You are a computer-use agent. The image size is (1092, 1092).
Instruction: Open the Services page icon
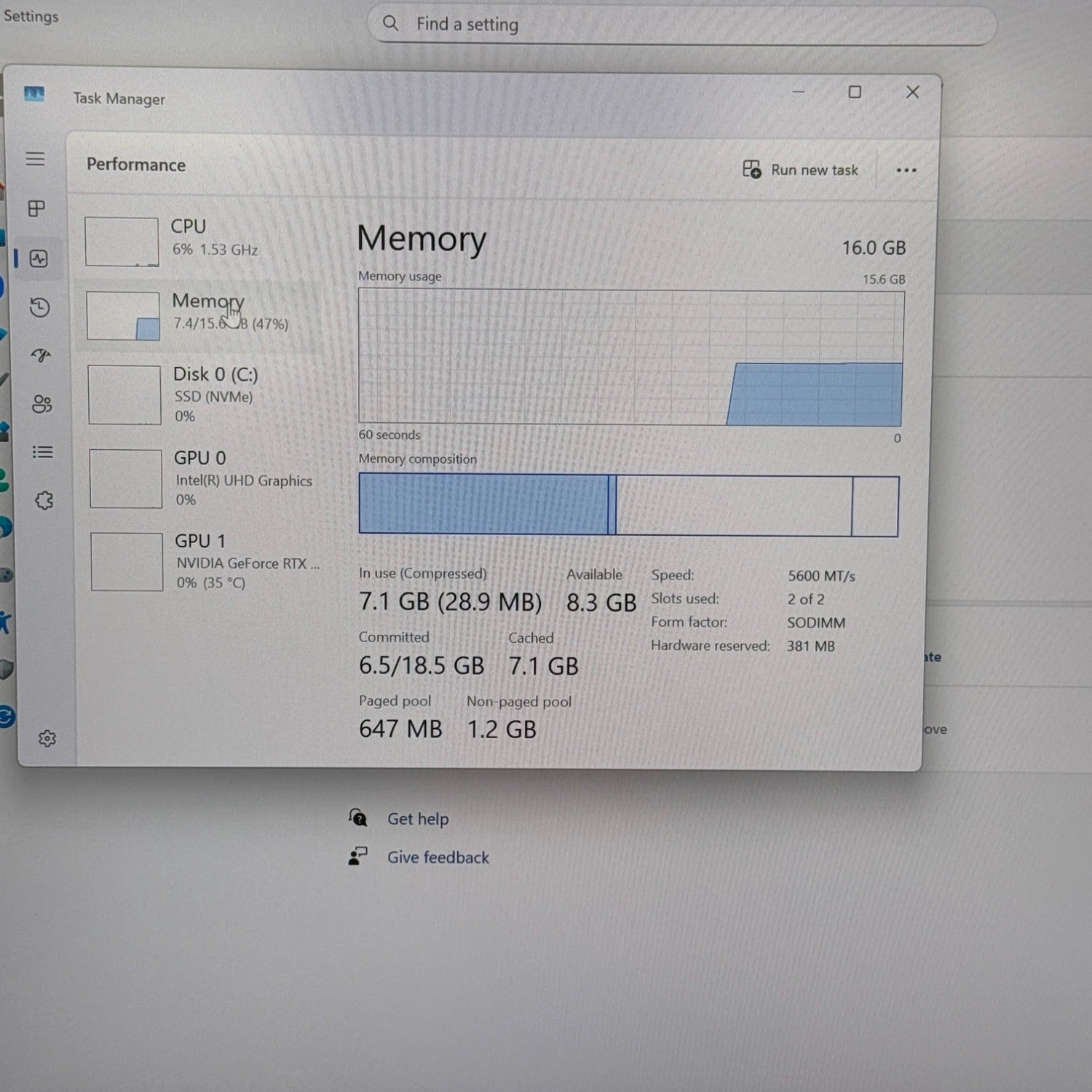(x=44, y=500)
